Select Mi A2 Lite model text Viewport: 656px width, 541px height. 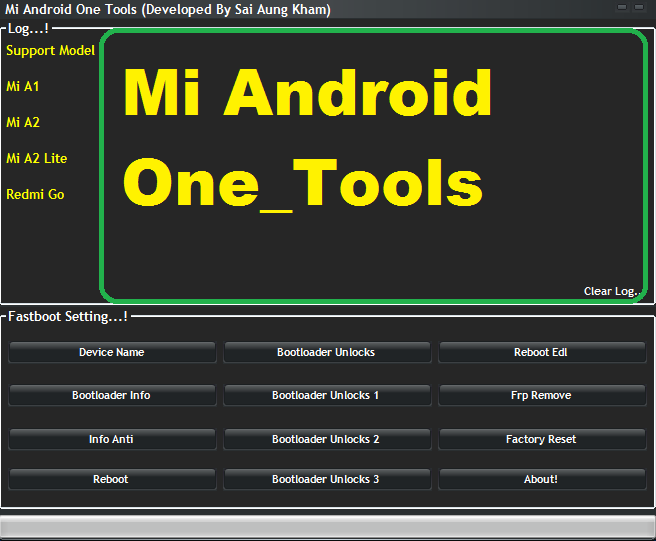36,159
